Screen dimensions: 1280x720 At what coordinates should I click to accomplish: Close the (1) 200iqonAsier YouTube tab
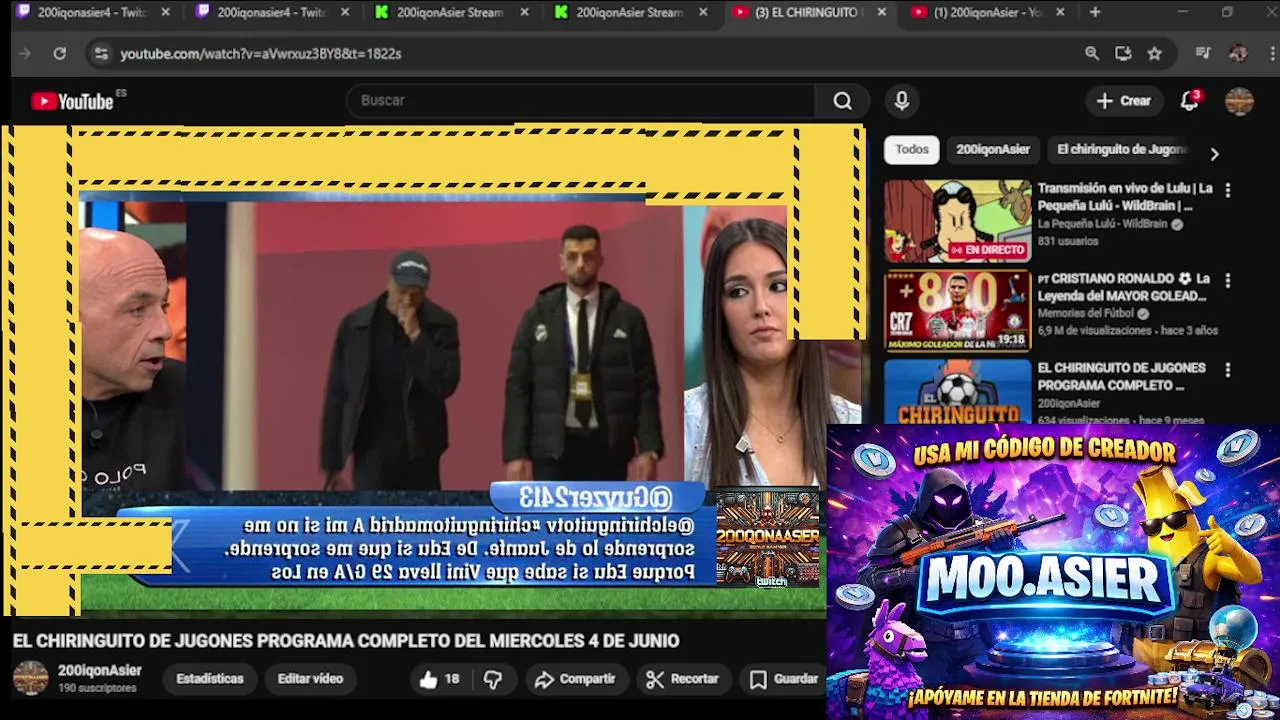pos(1060,12)
